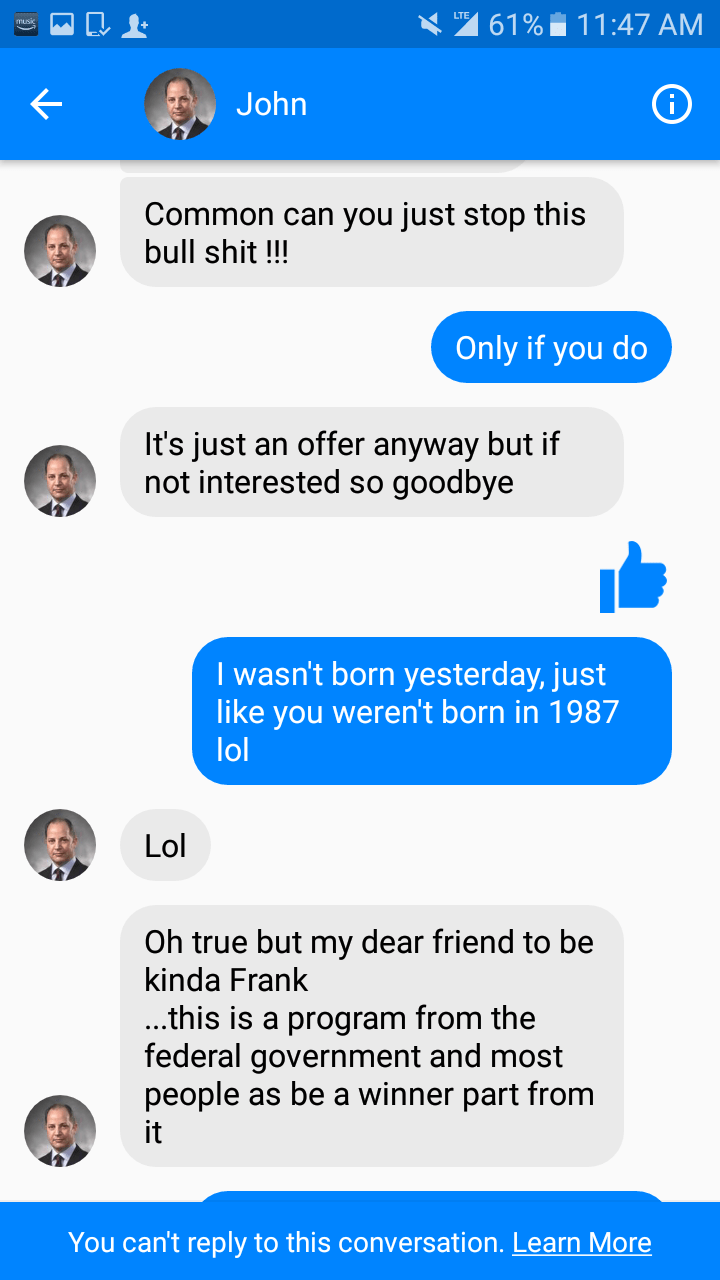Tap the battery icon in status bar
The height and width of the screenshot is (1280, 720).
pos(559,24)
